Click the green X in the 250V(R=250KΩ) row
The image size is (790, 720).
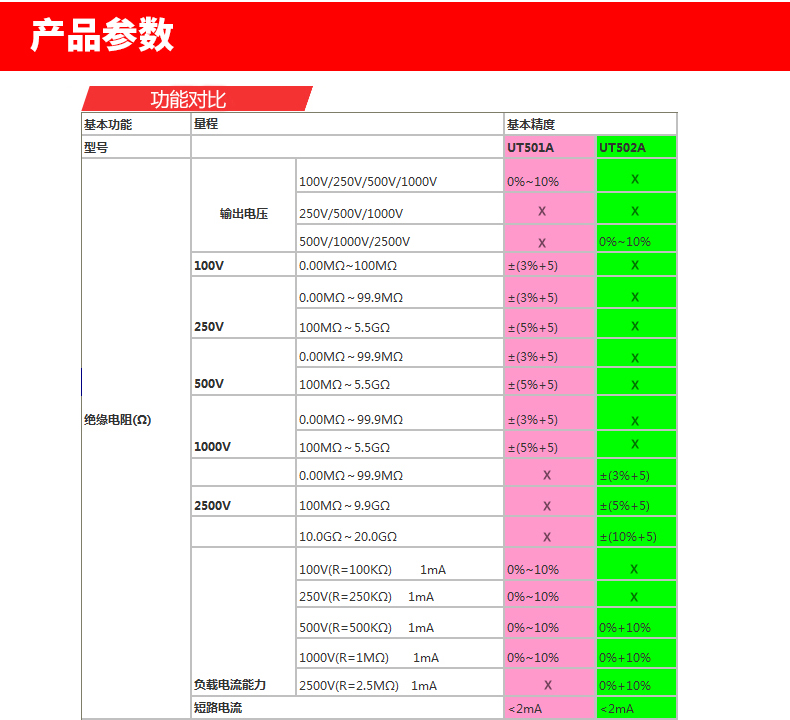click(x=634, y=597)
